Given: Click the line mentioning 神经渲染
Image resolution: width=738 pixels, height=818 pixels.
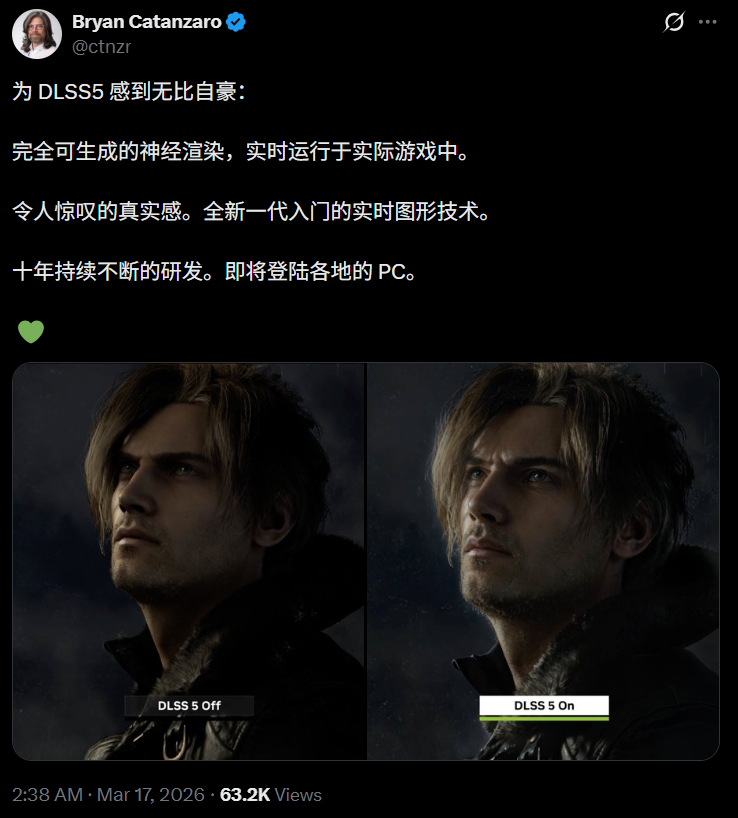Looking at the screenshot, I should 241,152.
